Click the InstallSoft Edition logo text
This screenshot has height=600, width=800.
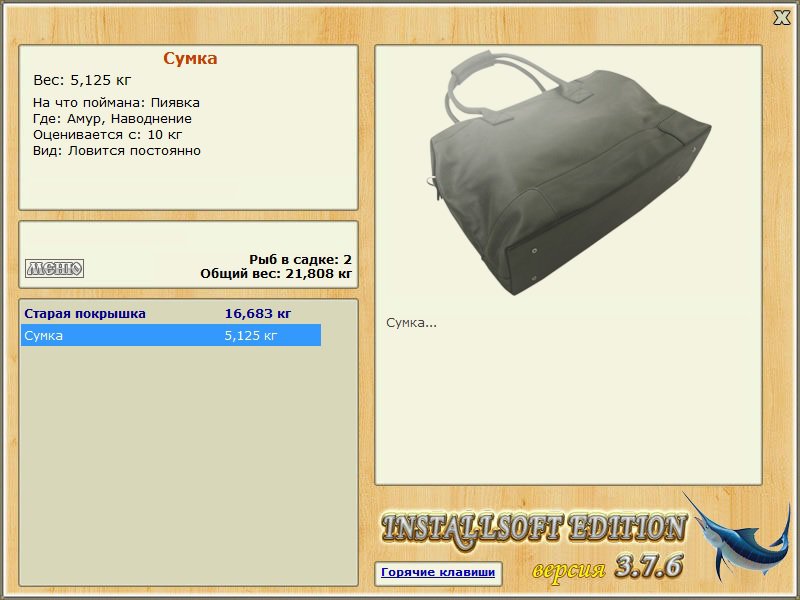534,528
